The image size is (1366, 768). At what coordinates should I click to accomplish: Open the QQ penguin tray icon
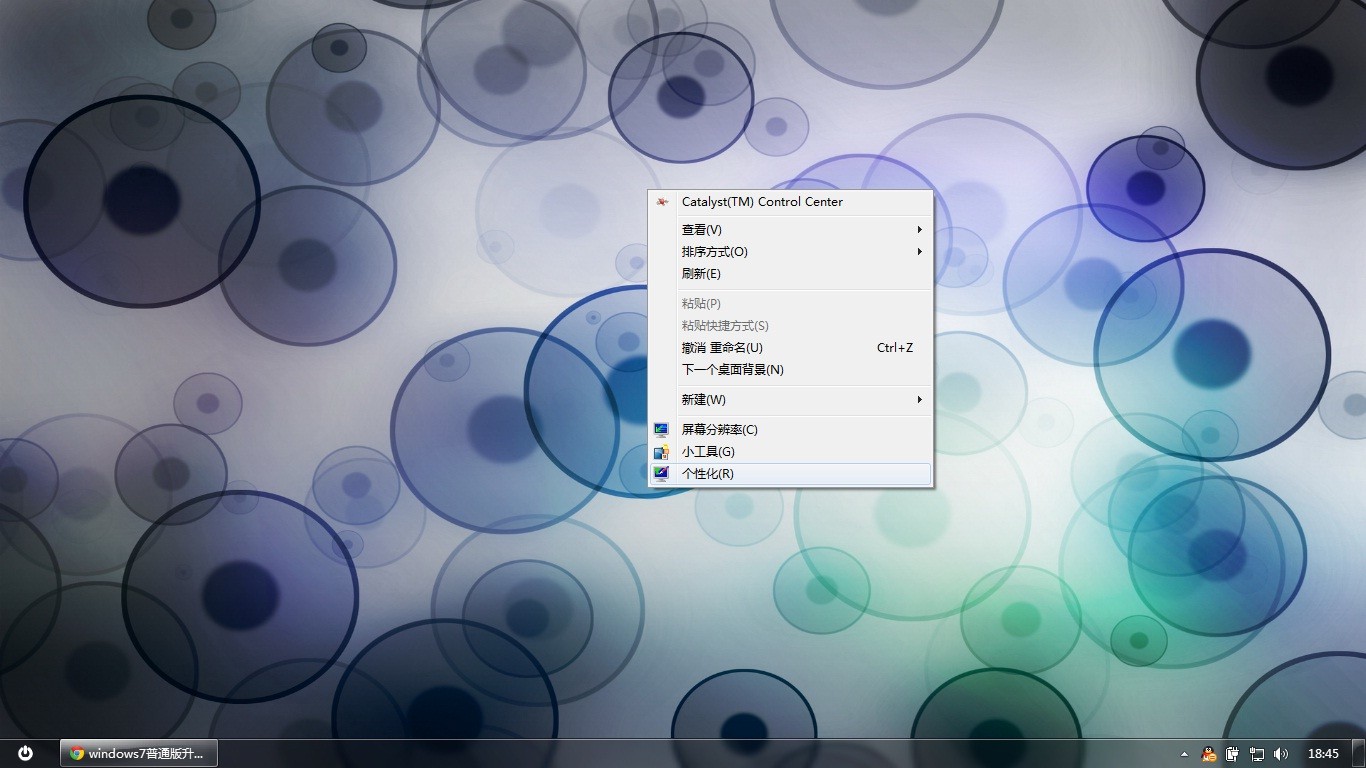tap(1209, 754)
